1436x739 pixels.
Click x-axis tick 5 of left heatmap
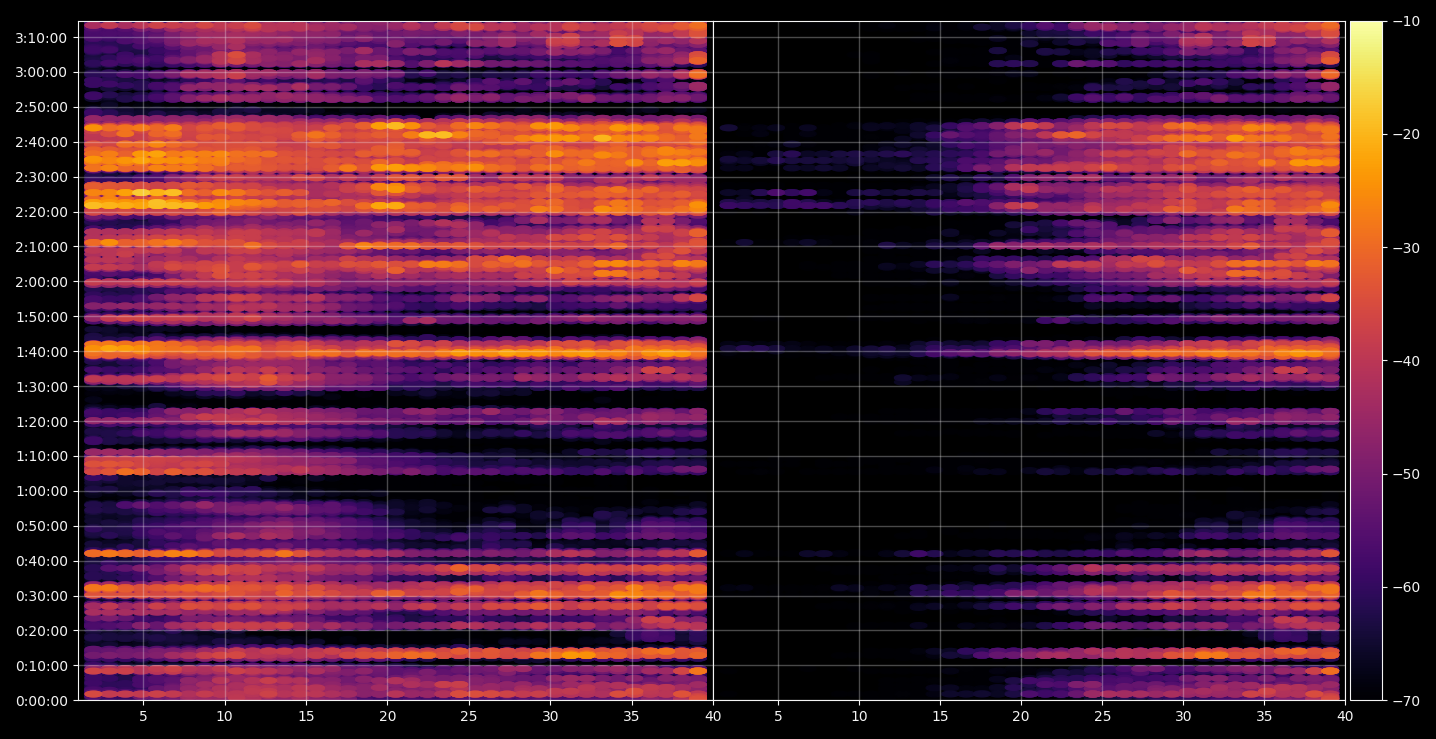point(143,717)
